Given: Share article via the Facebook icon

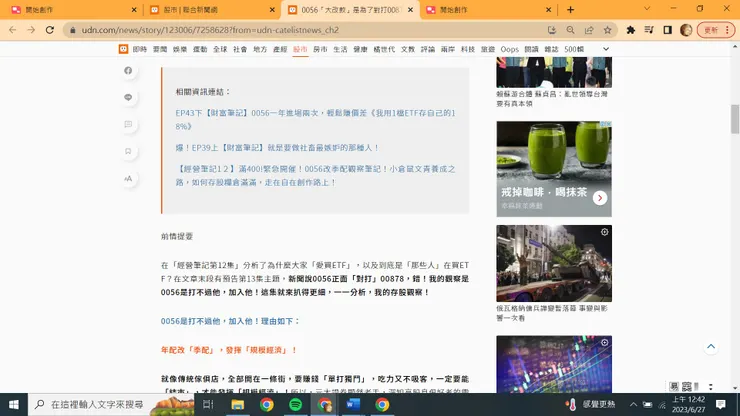Looking at the screenshot, I should (x=128, y=70).
